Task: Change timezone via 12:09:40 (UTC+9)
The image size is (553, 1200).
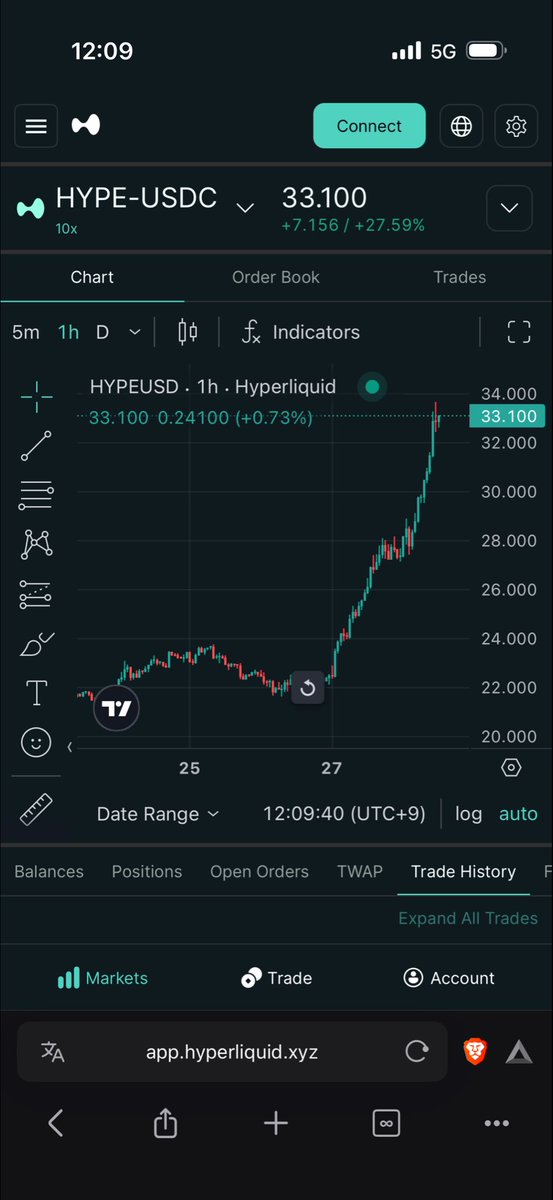Action: click(x=344, y=814)
